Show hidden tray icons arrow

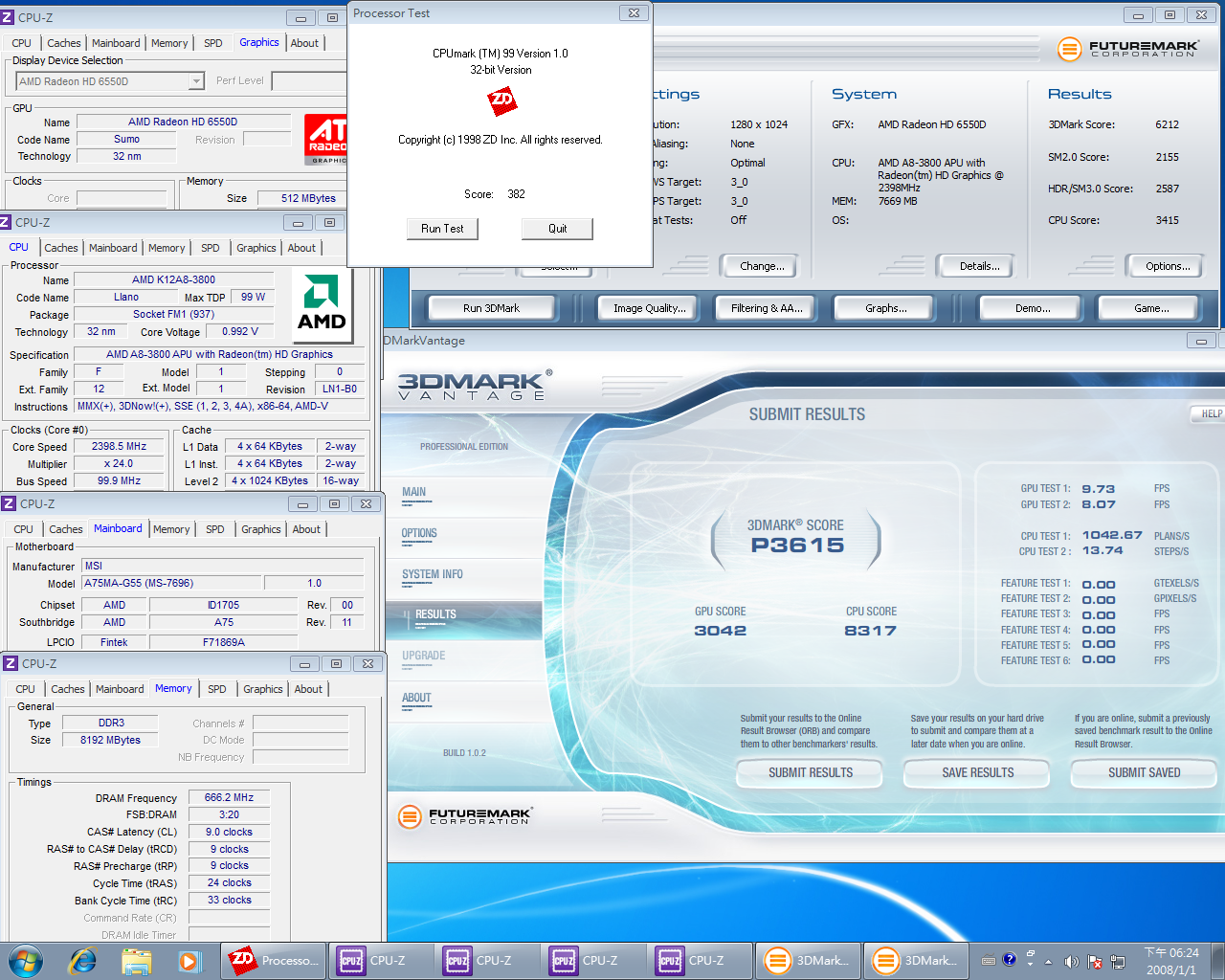coord(1048,961)
